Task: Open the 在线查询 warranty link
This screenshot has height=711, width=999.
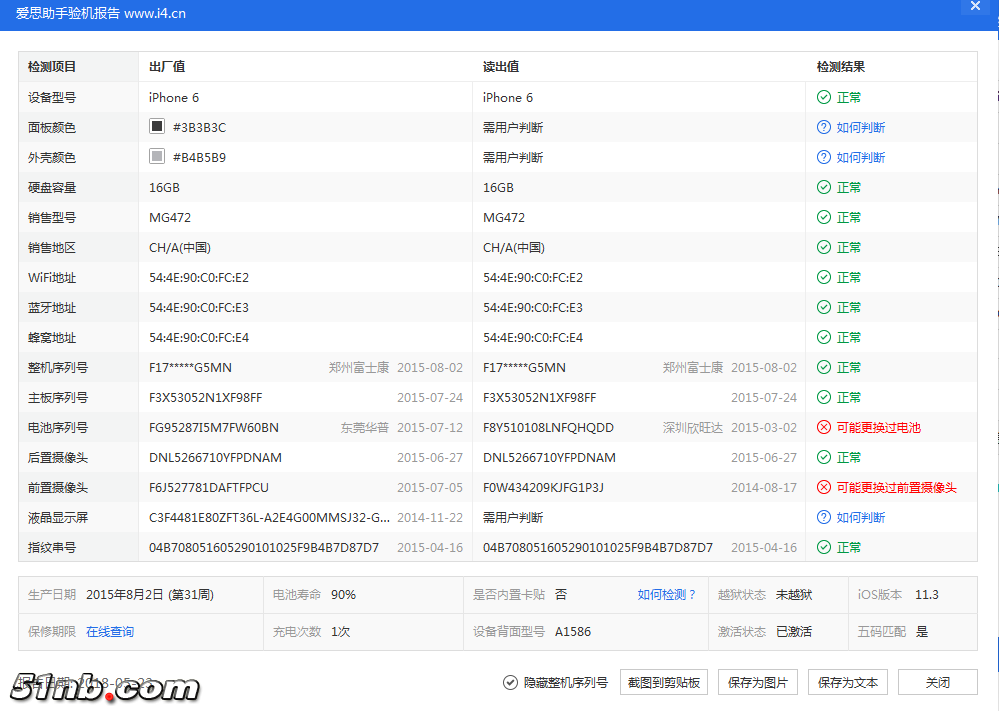Action: pos(110,632)
